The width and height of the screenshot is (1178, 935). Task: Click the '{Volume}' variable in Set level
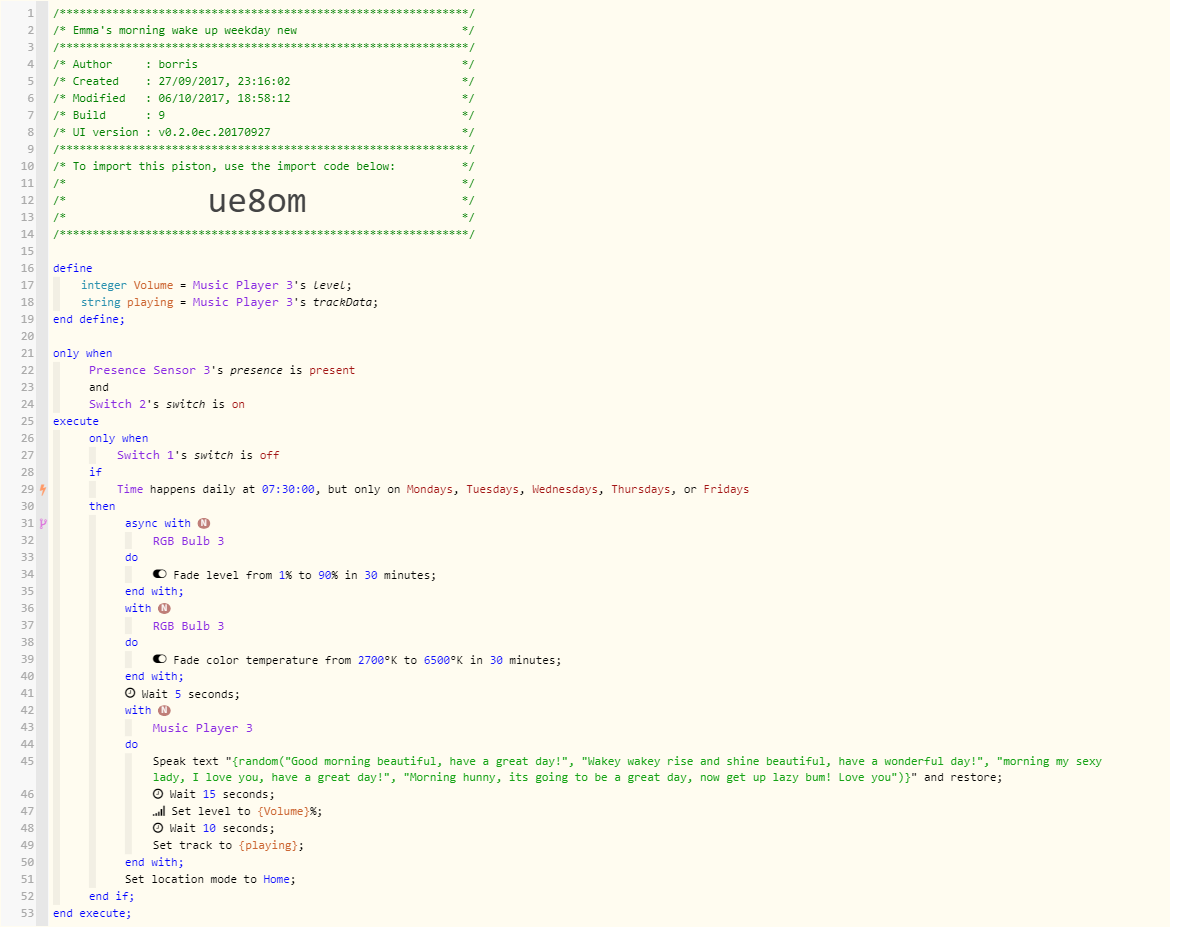coord(283,811)
